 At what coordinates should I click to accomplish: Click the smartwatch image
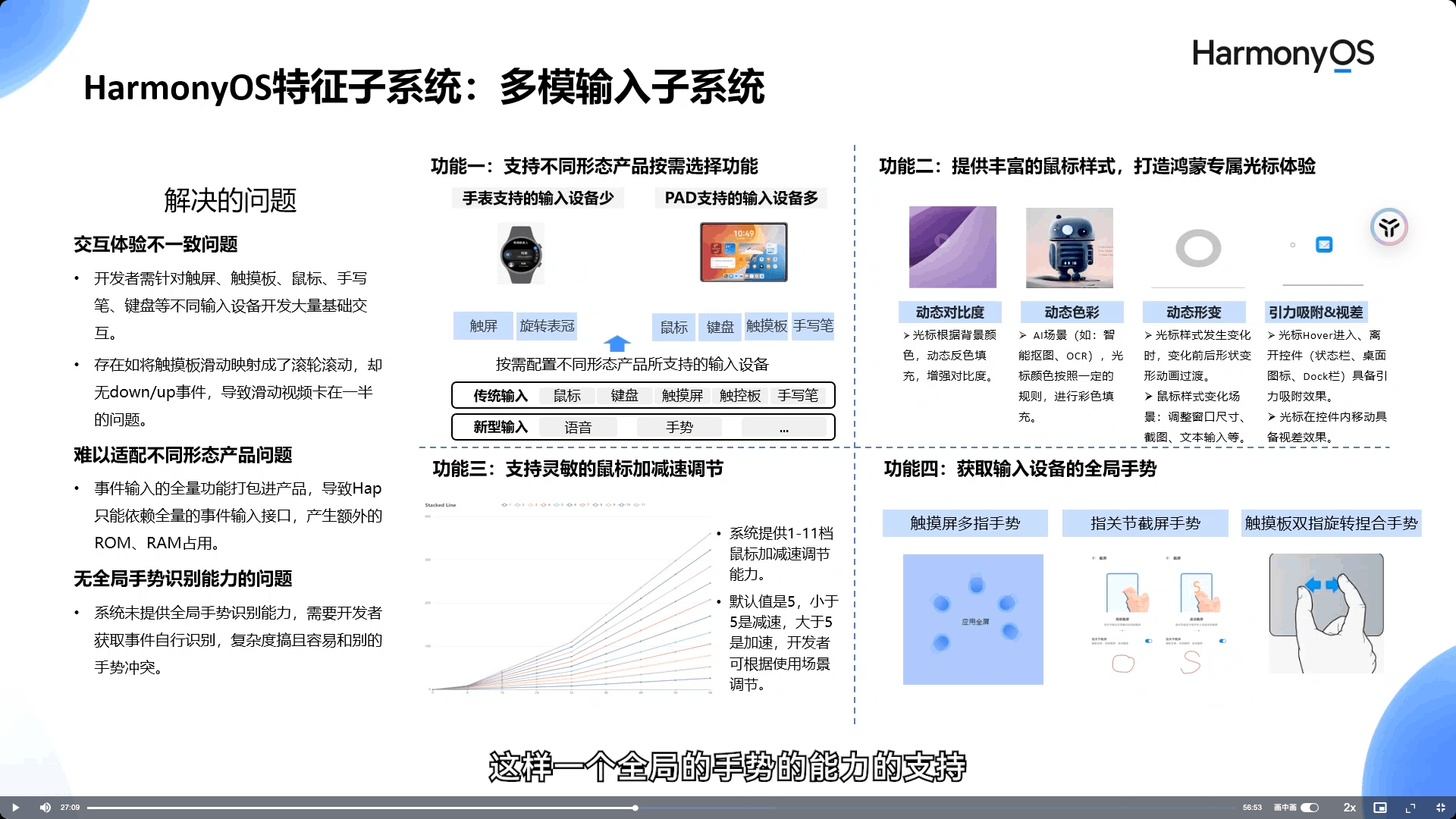coord(520,254)
